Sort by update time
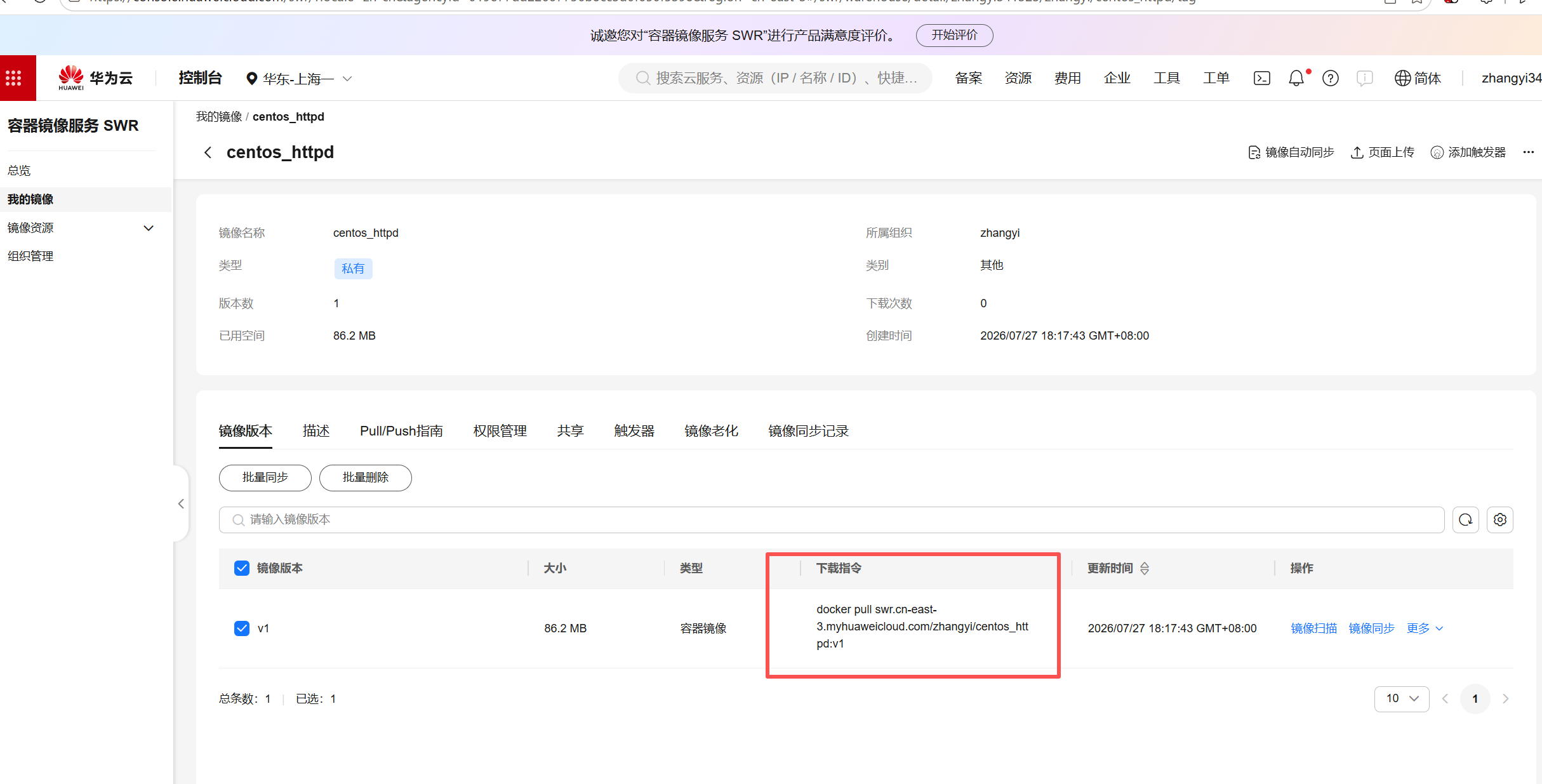 (1144, 568)
